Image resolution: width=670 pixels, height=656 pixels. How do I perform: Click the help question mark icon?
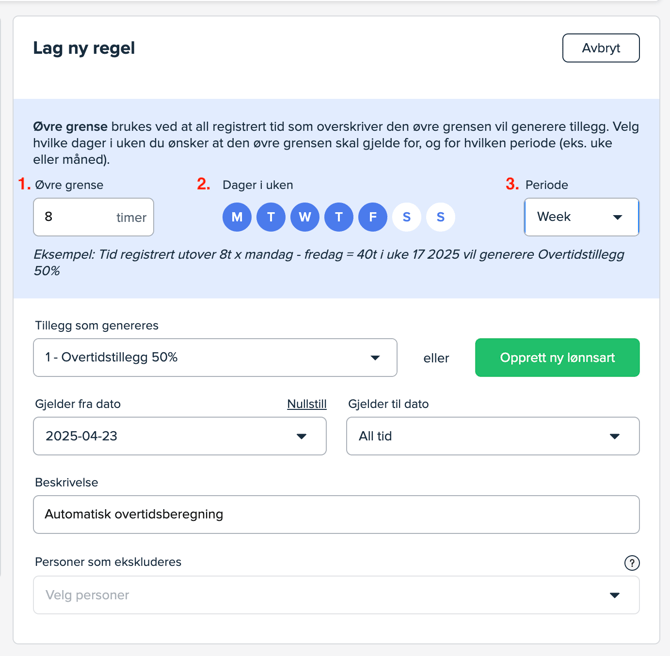[x=632, y=563]
